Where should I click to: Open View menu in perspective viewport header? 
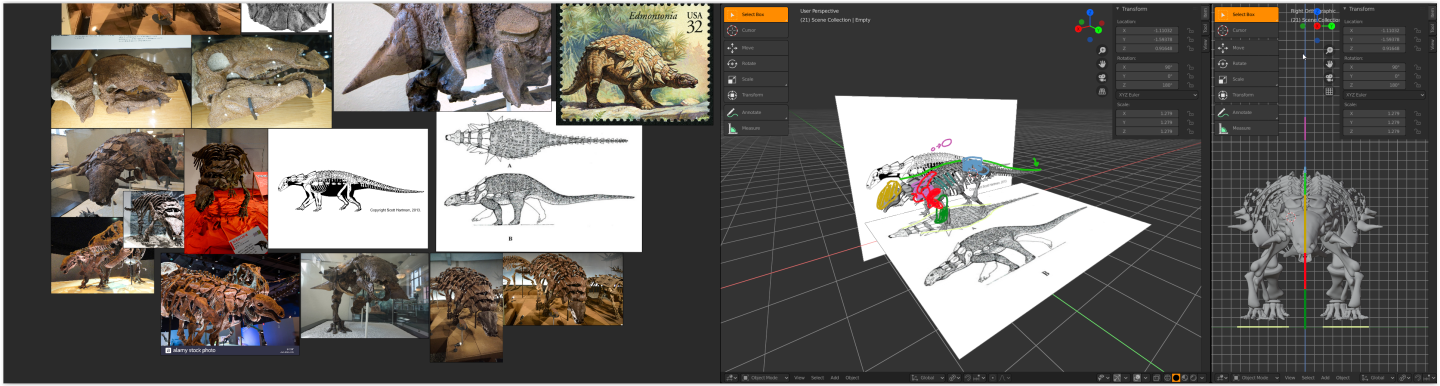(799, 378)
